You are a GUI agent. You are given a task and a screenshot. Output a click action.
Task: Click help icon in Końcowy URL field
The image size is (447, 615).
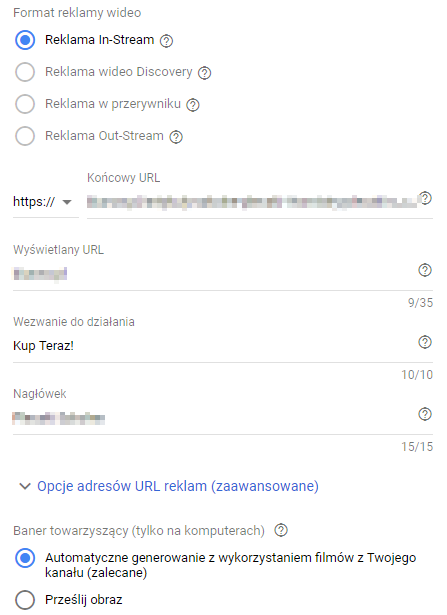point(425,198)
